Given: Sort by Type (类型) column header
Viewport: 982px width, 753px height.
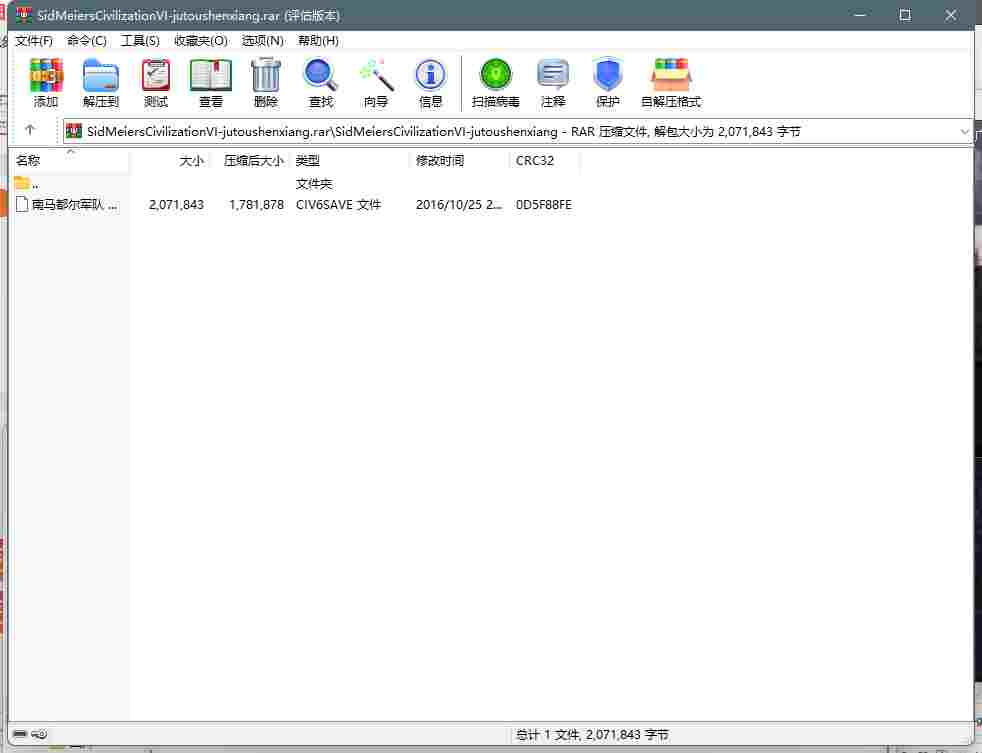Looking at the screenshot, I should (x=349, y=161).
